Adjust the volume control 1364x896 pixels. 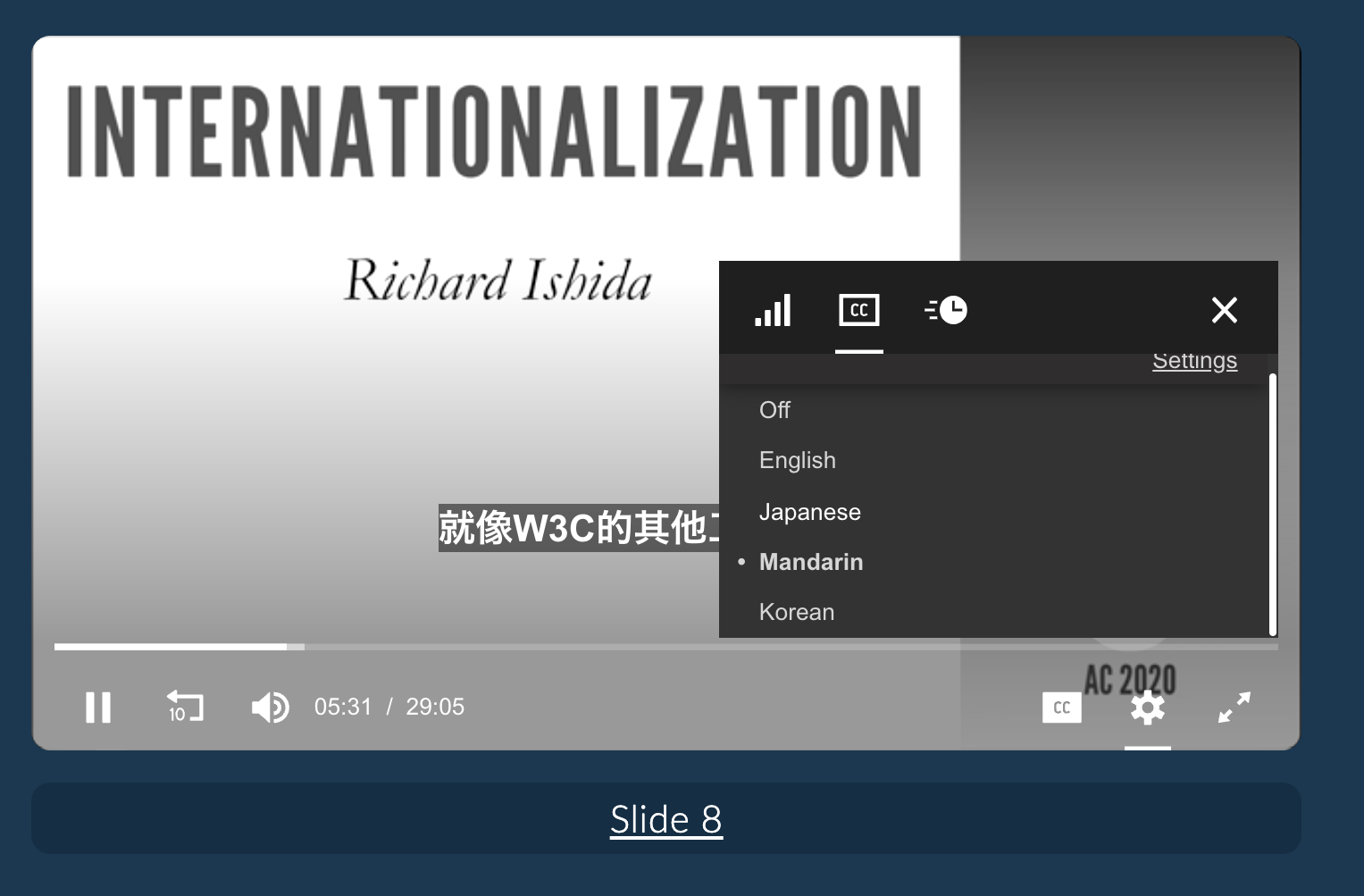coord(270,708)
